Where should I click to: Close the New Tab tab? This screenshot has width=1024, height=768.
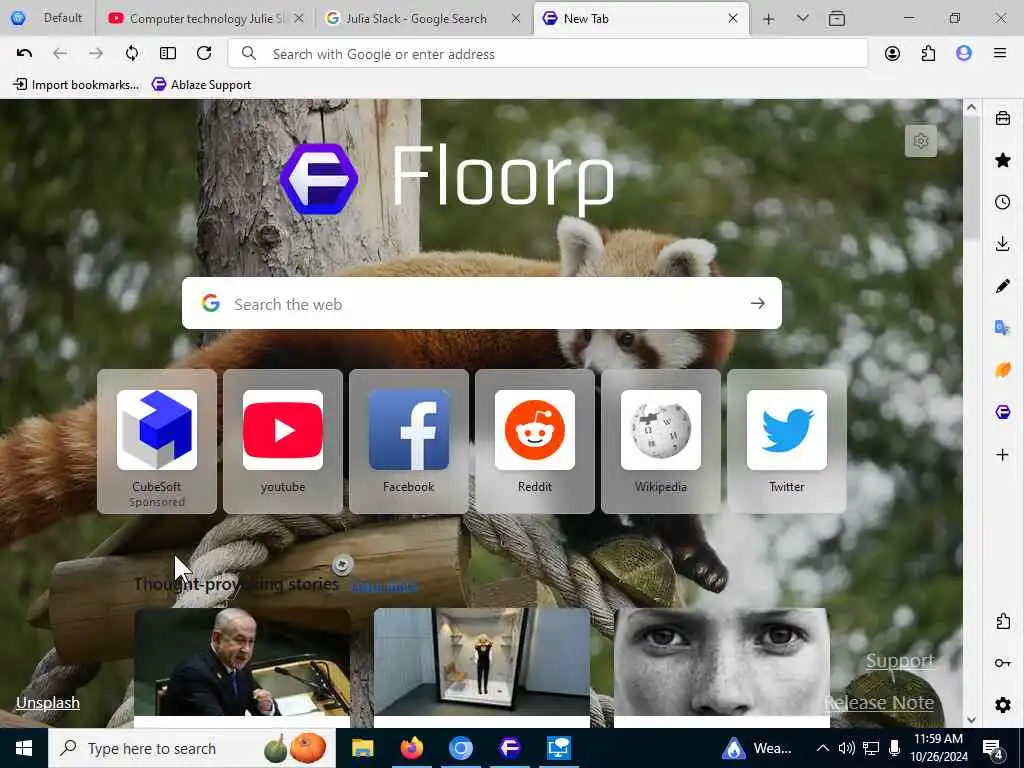733,18
